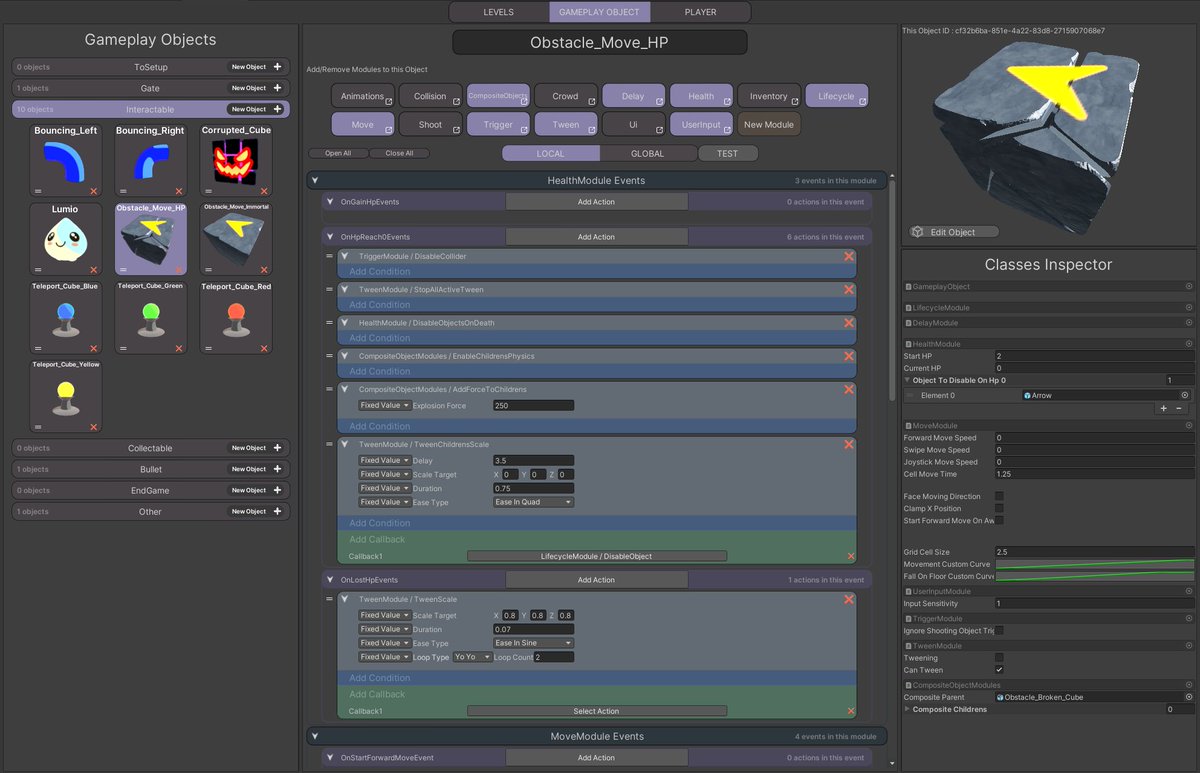1200x773 pixels.
Task: Open external link icon on Delay module
Action: pyautogui.click(x=660, y=102)
